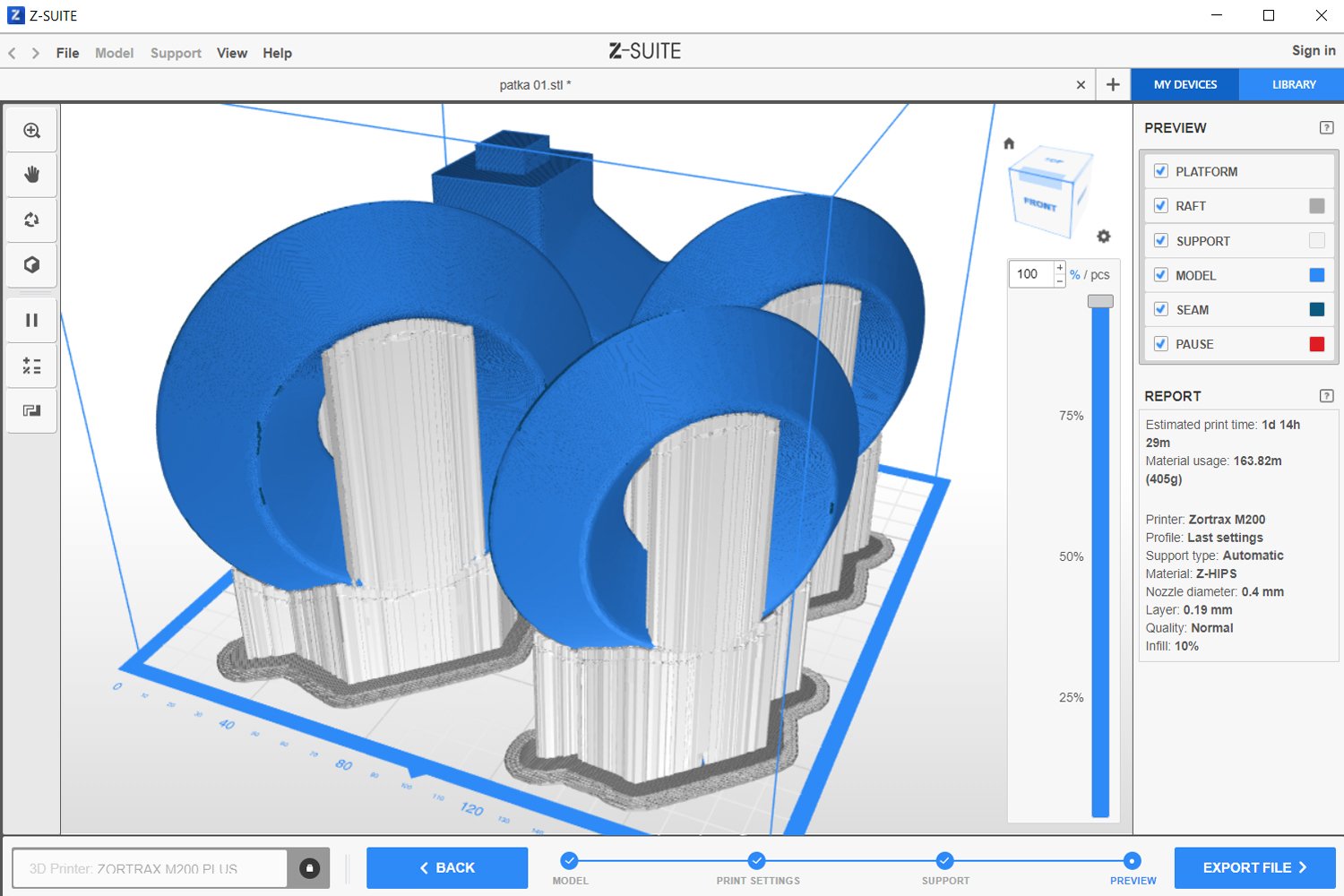
Task: Switch to LIBRARY tab
Action: pos(1294,84)
